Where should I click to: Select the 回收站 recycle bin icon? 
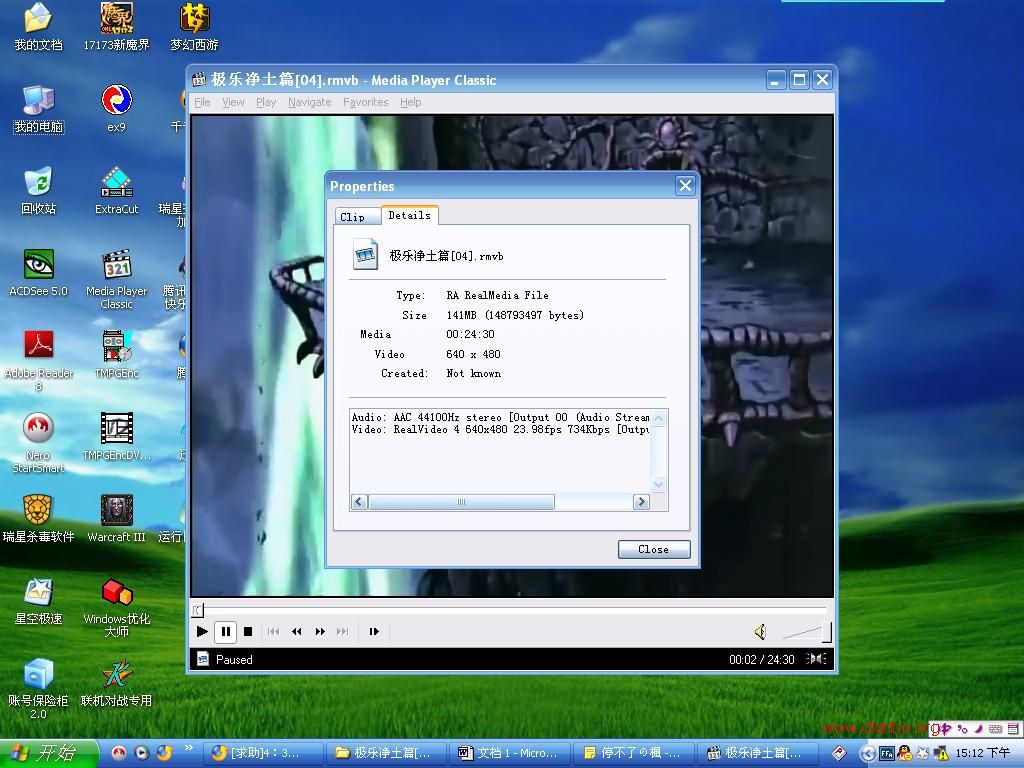pos(39,191)
